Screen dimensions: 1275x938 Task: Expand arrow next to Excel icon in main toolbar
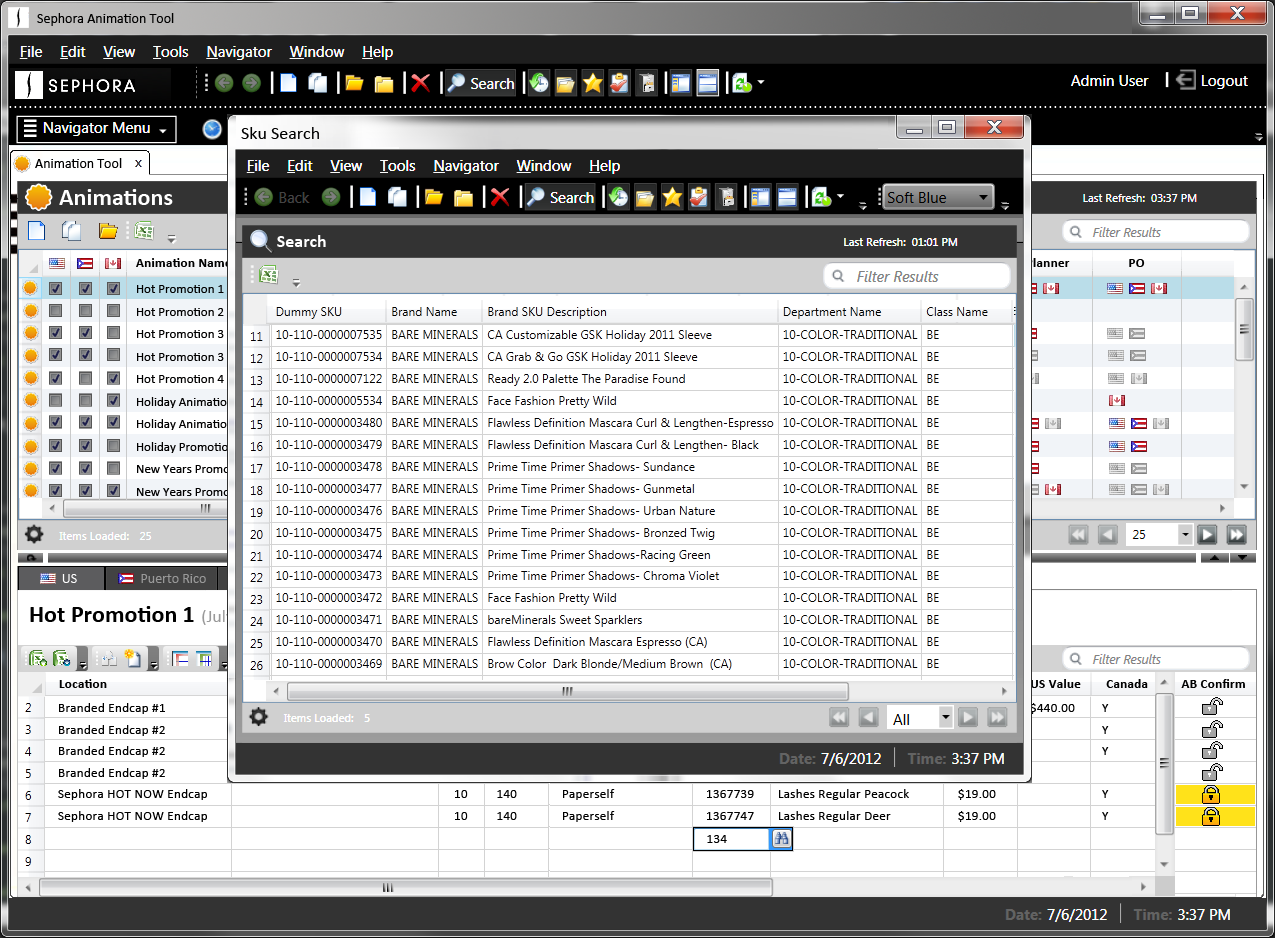click(x=761, y=83)
